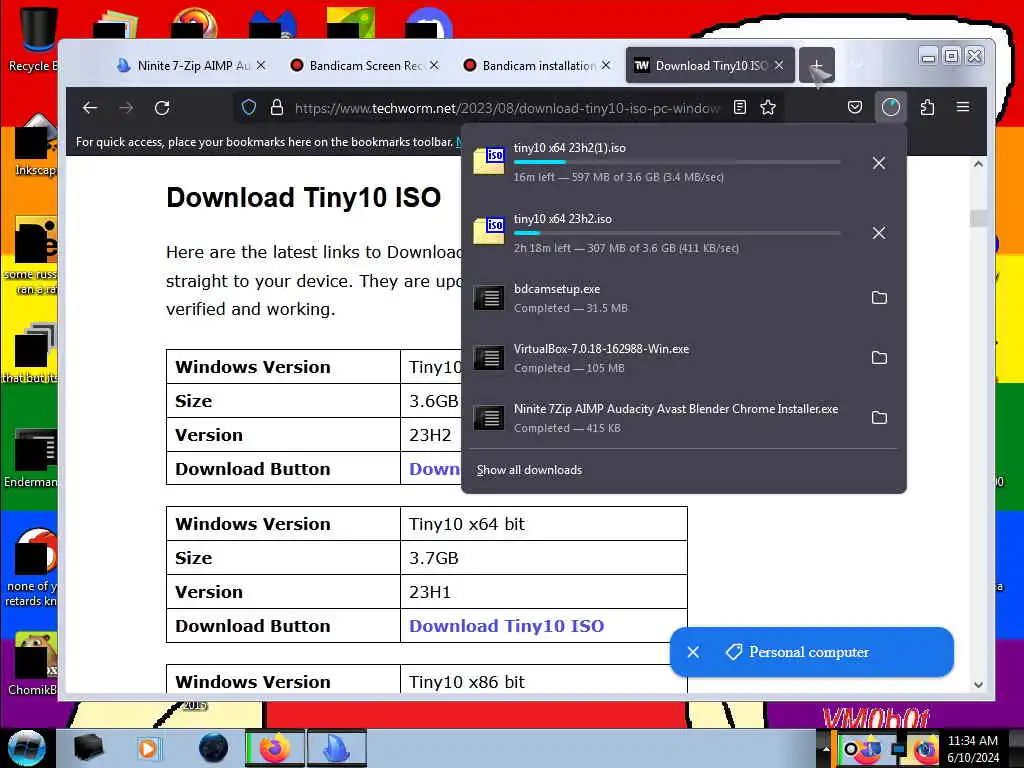Open Ninite 7Zip AIMP Audacity Installer.exe entry

point(664,418)
